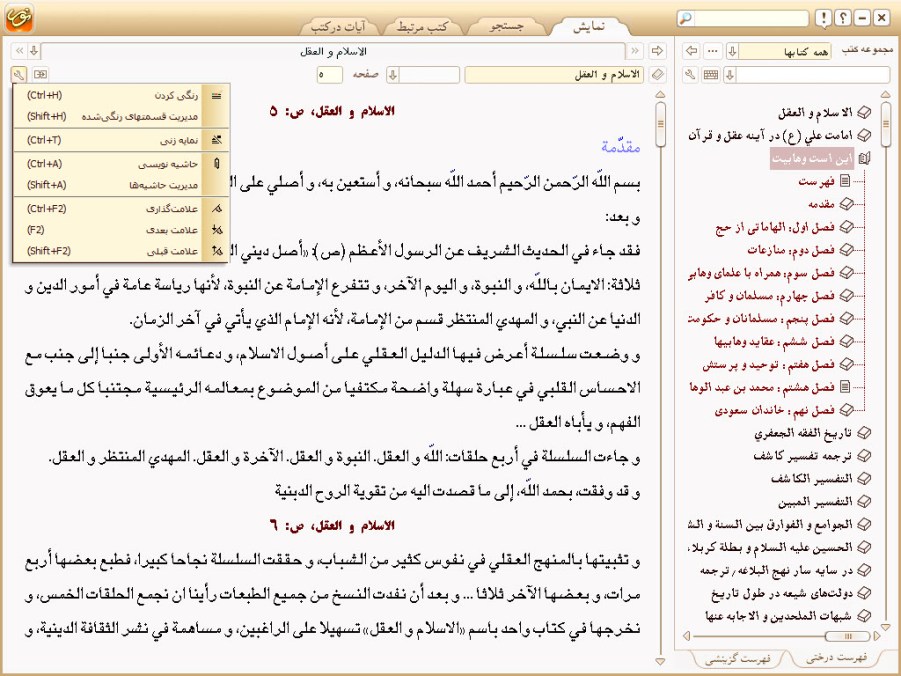
Task: Open فصل نهم: خاندان سعودی
Action: point(775,410)
